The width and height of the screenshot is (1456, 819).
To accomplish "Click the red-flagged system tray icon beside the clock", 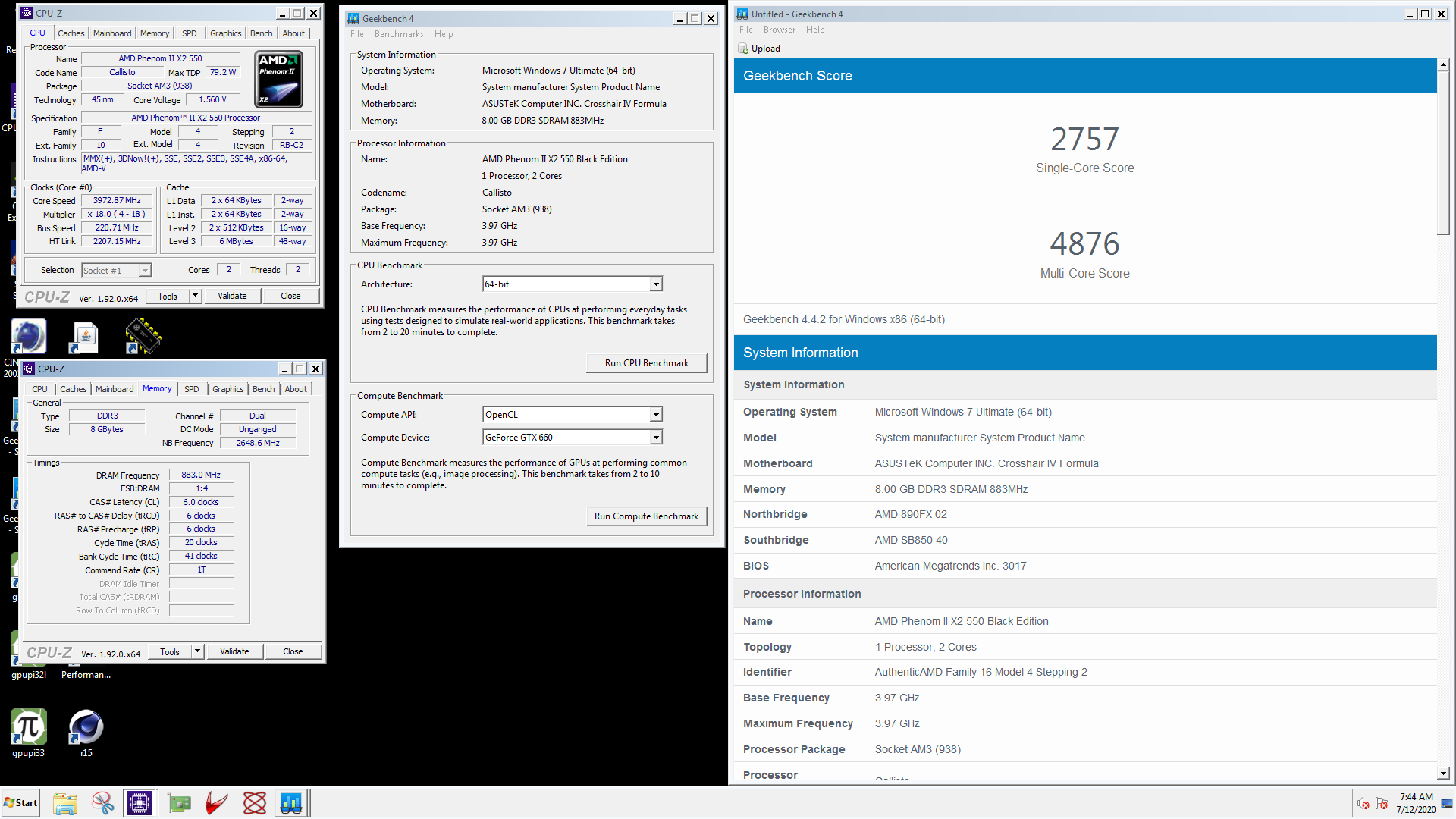I will 1382,804.
